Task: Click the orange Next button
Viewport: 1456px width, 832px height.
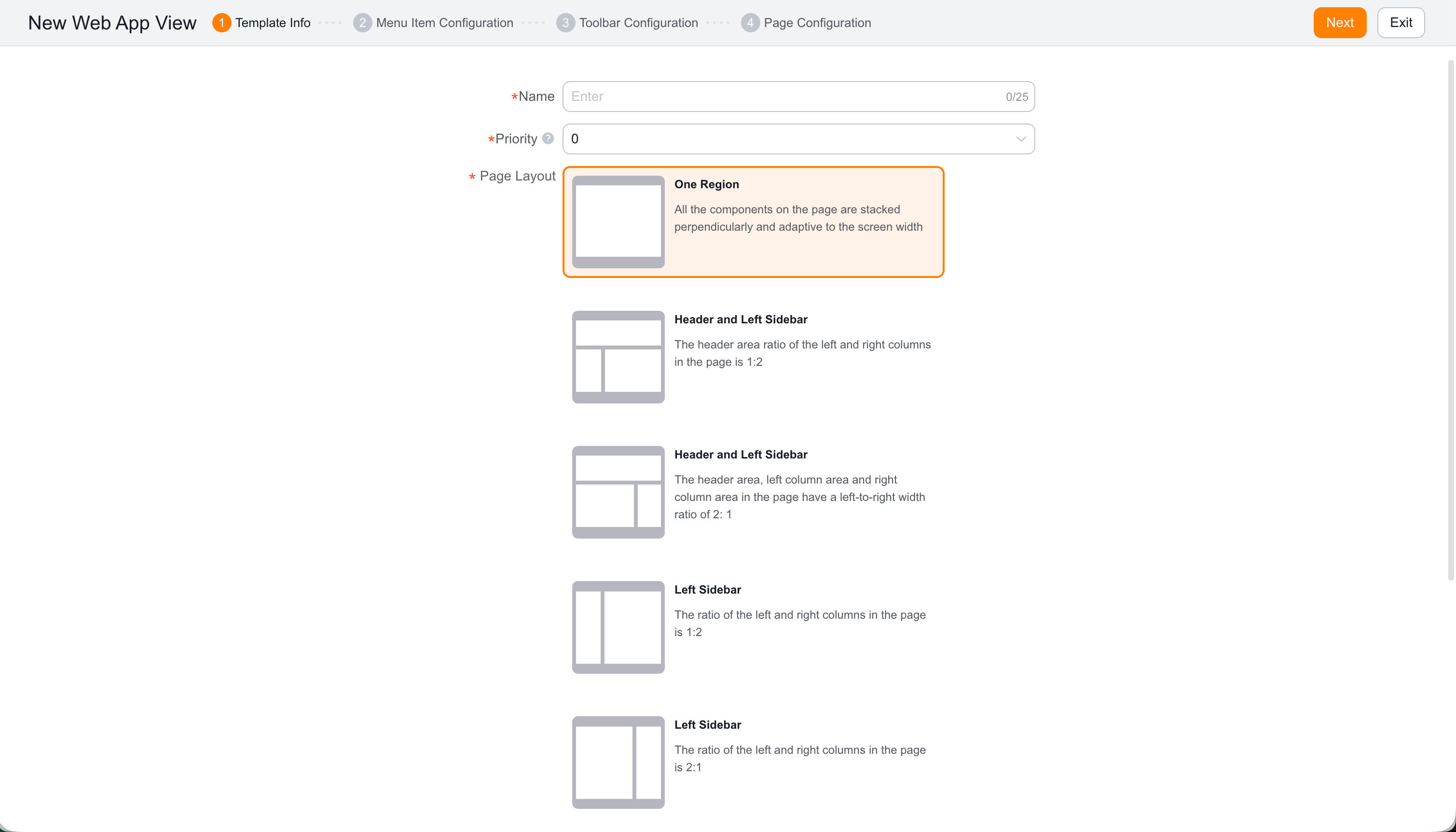Action: click(1339, 23)
